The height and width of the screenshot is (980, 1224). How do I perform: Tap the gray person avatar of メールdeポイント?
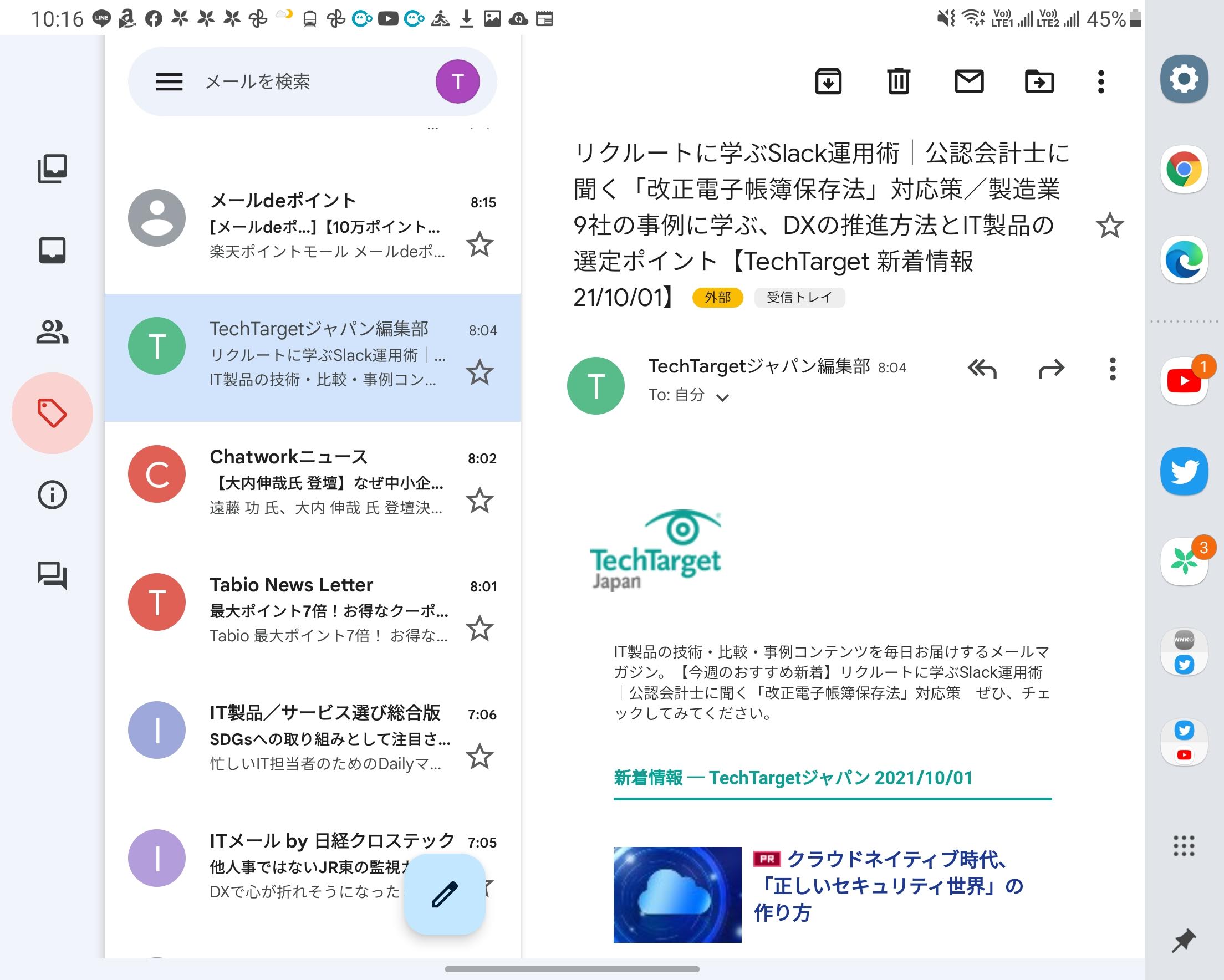[157, 217]
